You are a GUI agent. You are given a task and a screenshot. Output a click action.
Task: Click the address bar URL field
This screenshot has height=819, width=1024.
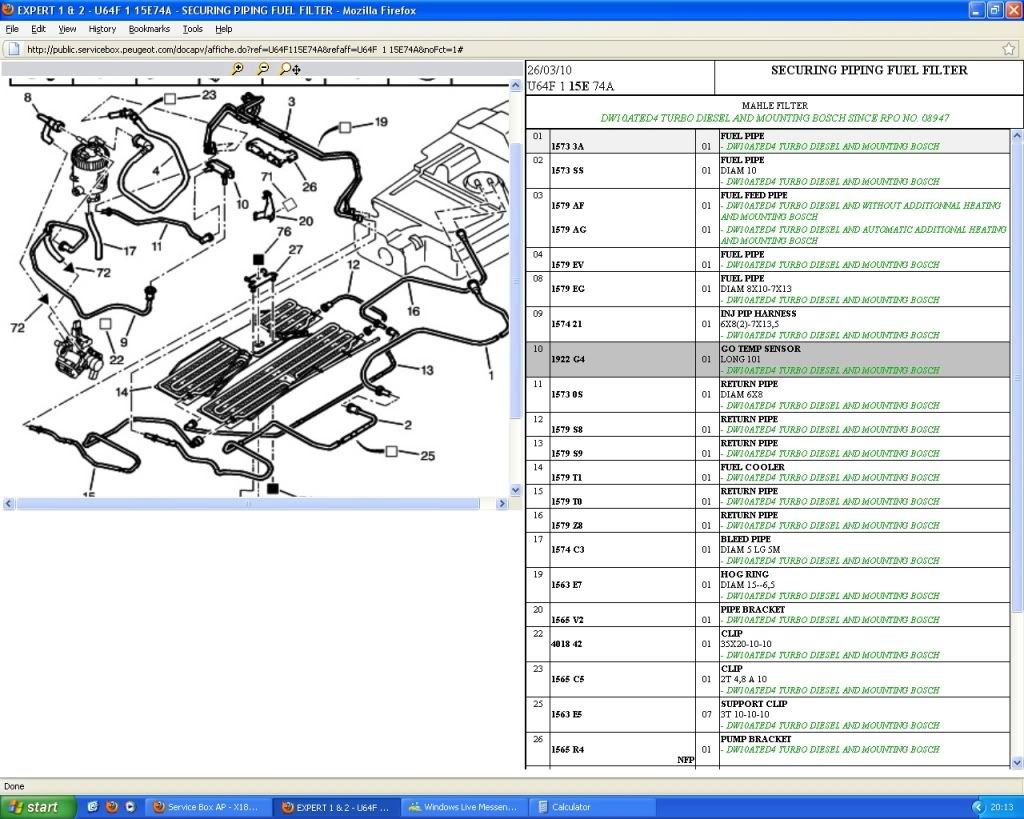(x=500, y=49)
